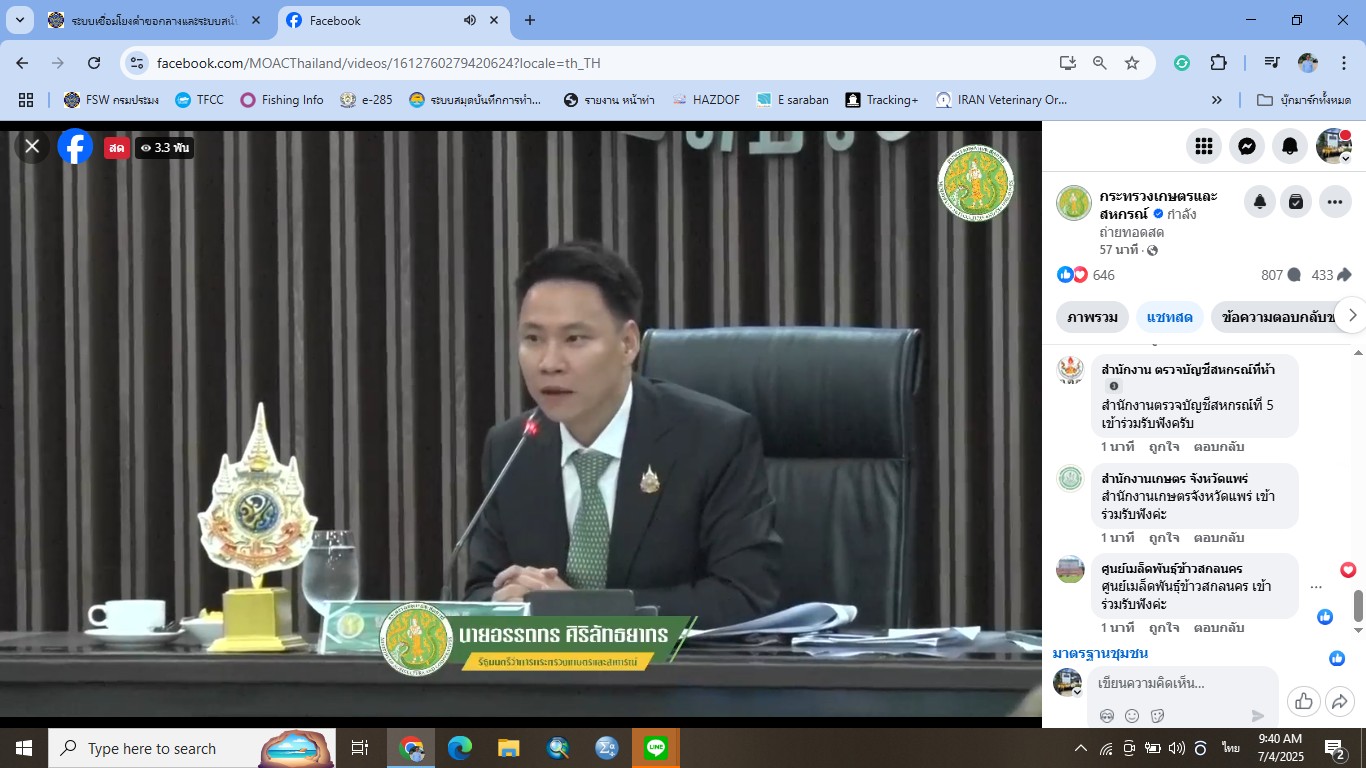Viewport: 1366px width, 768px height.
Task: Open Facebook menu grid icon
Action: tap(1204, 146)
